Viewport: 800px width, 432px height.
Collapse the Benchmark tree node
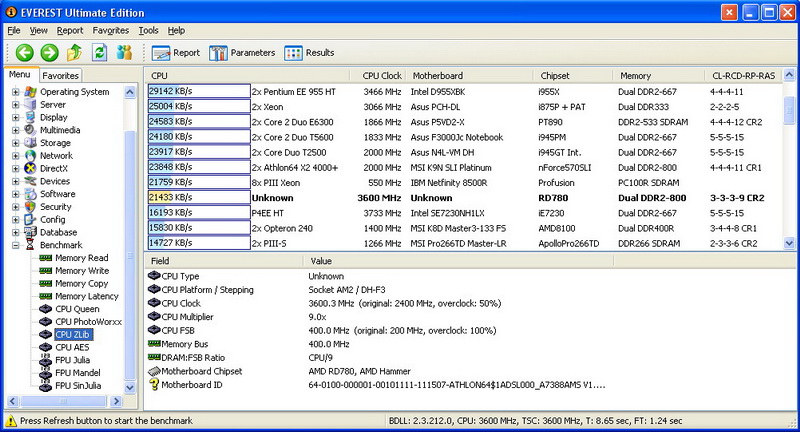16,245
